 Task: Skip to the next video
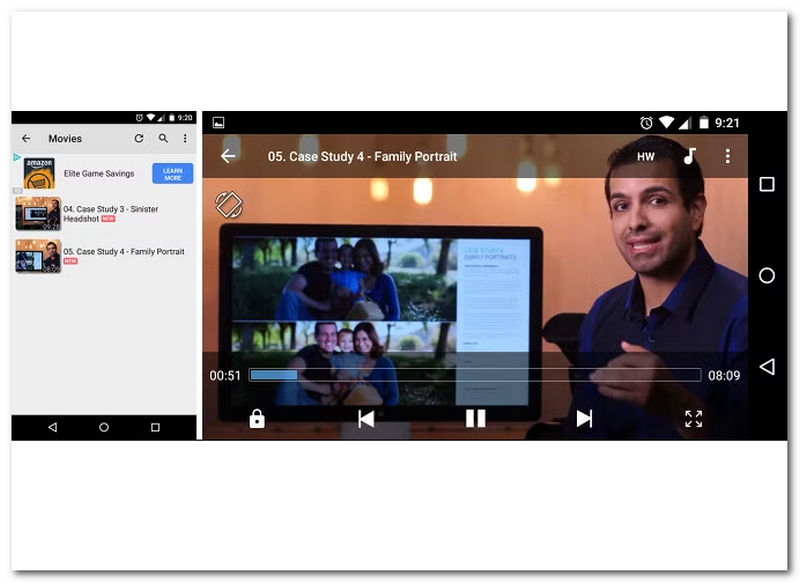[x=584, y=419]
